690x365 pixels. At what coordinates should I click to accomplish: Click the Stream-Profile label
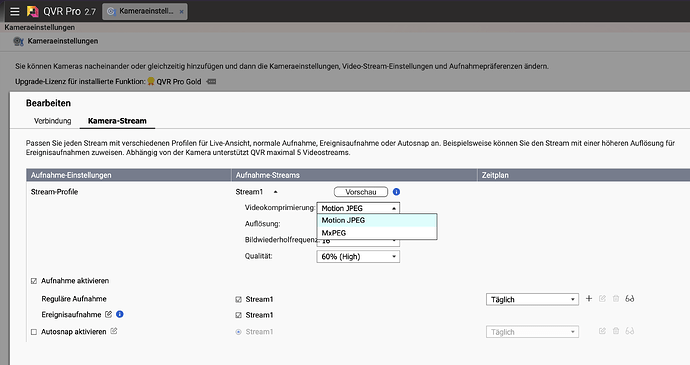coord(54,192)
